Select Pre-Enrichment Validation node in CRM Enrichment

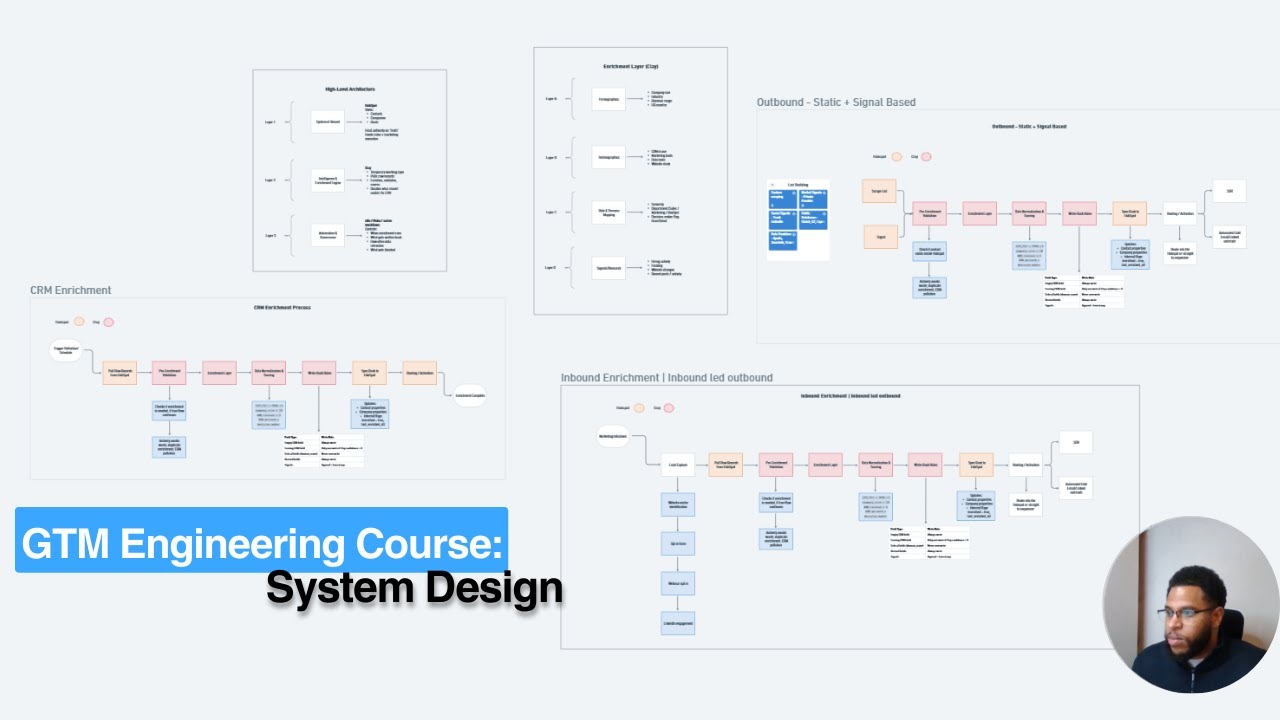pyautogui.click(x=169, y=373)
